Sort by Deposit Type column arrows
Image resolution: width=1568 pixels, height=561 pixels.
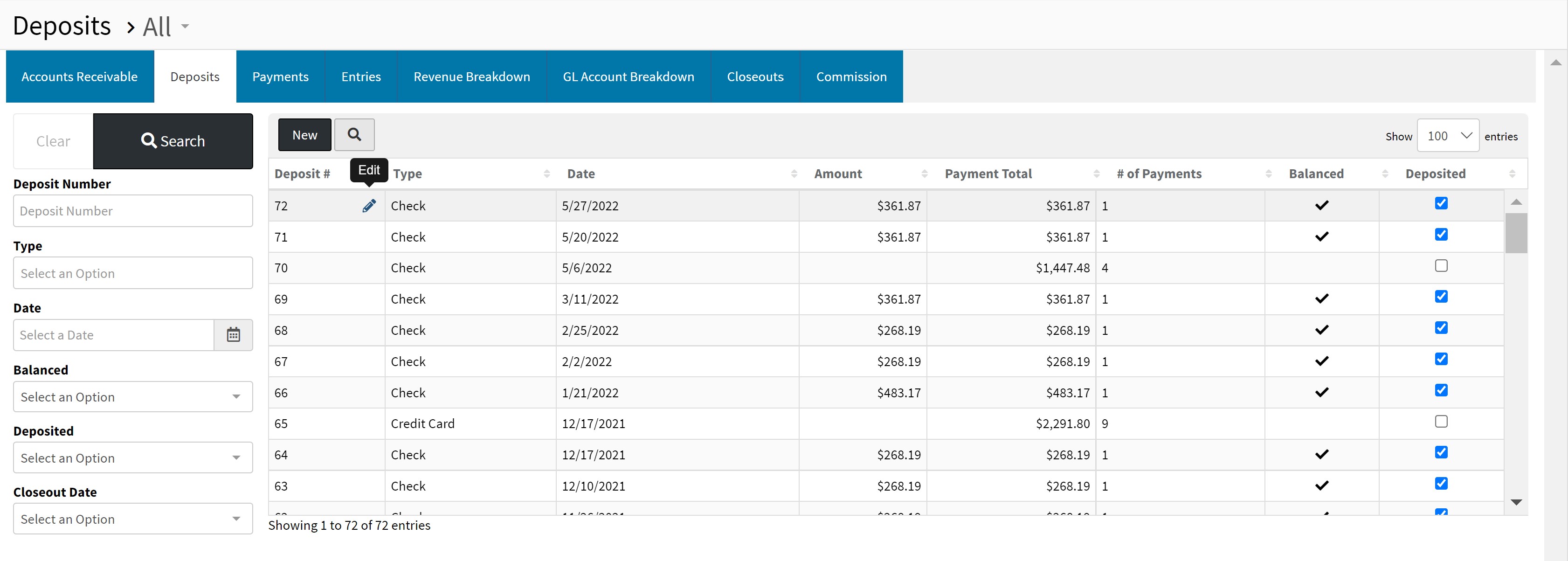pyautogui.click(x=546, y=174)
